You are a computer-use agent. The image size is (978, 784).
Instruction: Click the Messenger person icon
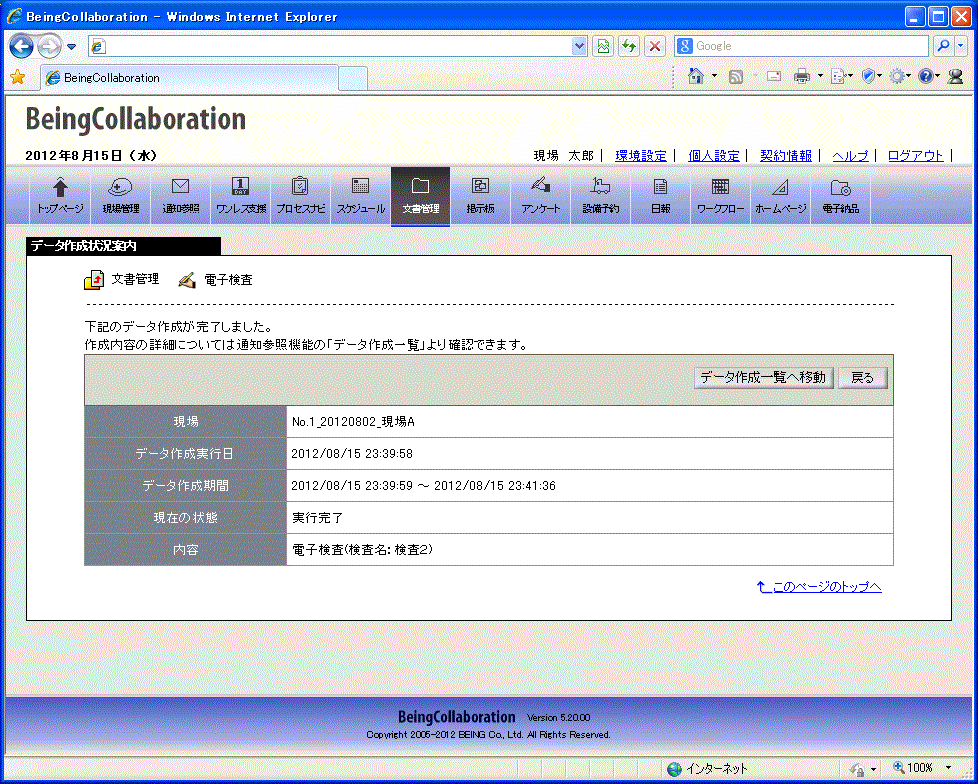pyautogui.click(x=956, y=76)
